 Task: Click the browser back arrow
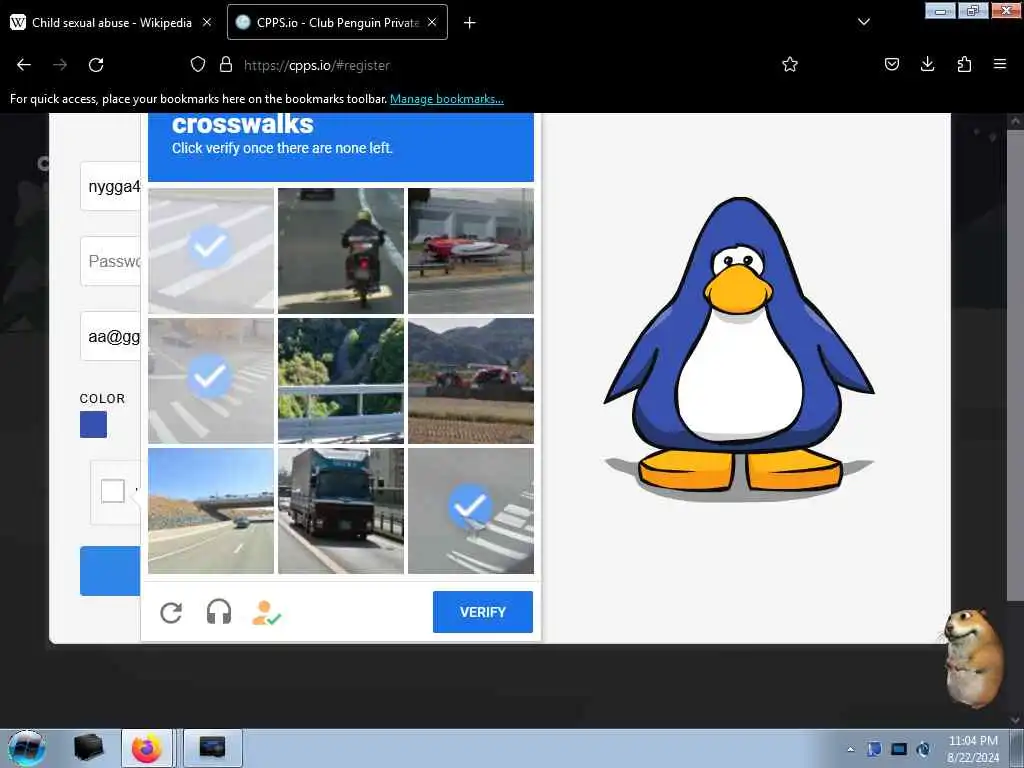point(24,65)
